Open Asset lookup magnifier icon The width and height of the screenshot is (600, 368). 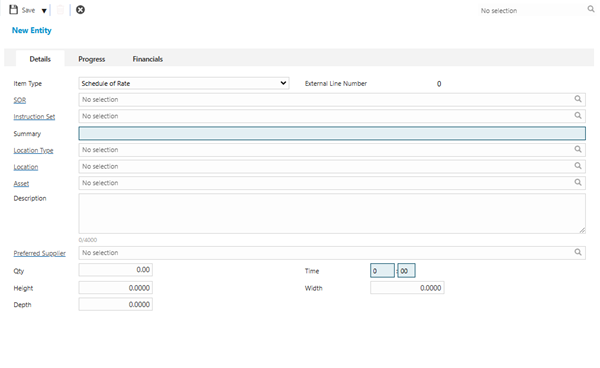tap(578, 182)
